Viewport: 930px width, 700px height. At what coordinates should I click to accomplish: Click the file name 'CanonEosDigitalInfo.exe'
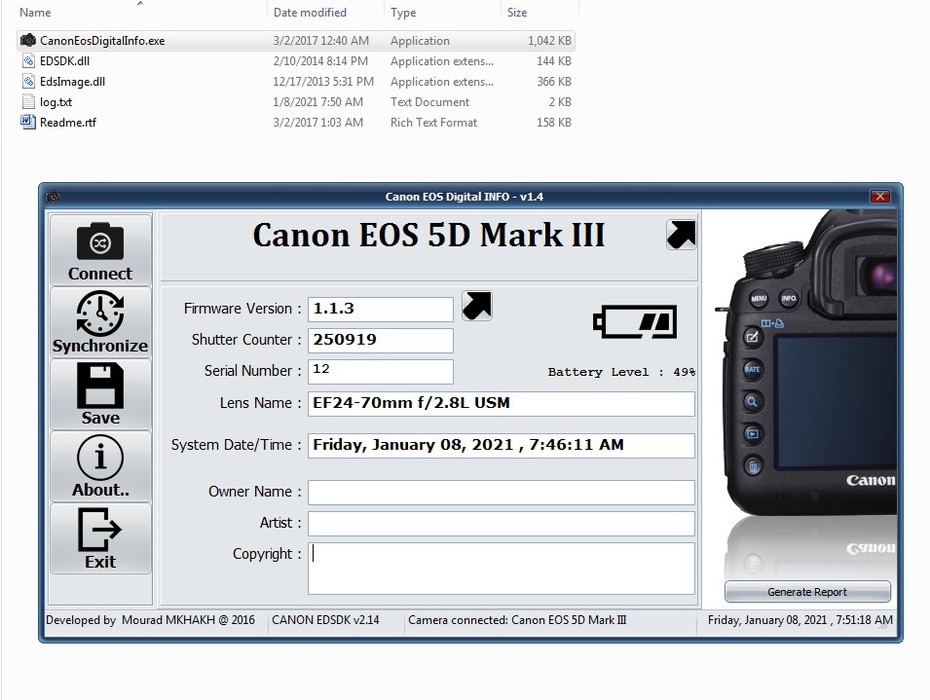tap(102, 41)
